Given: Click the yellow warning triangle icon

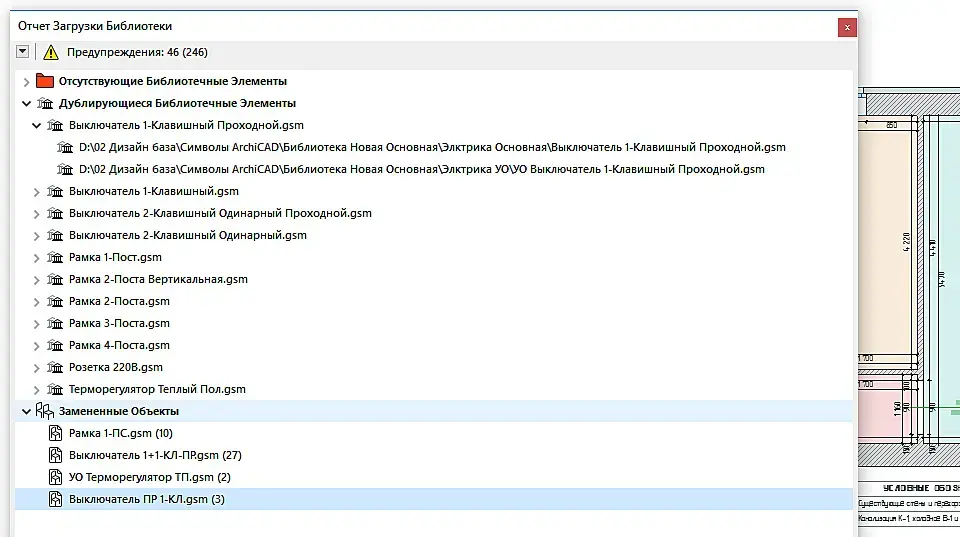Looking at the screenshot, I should click(x=51, y=52).
